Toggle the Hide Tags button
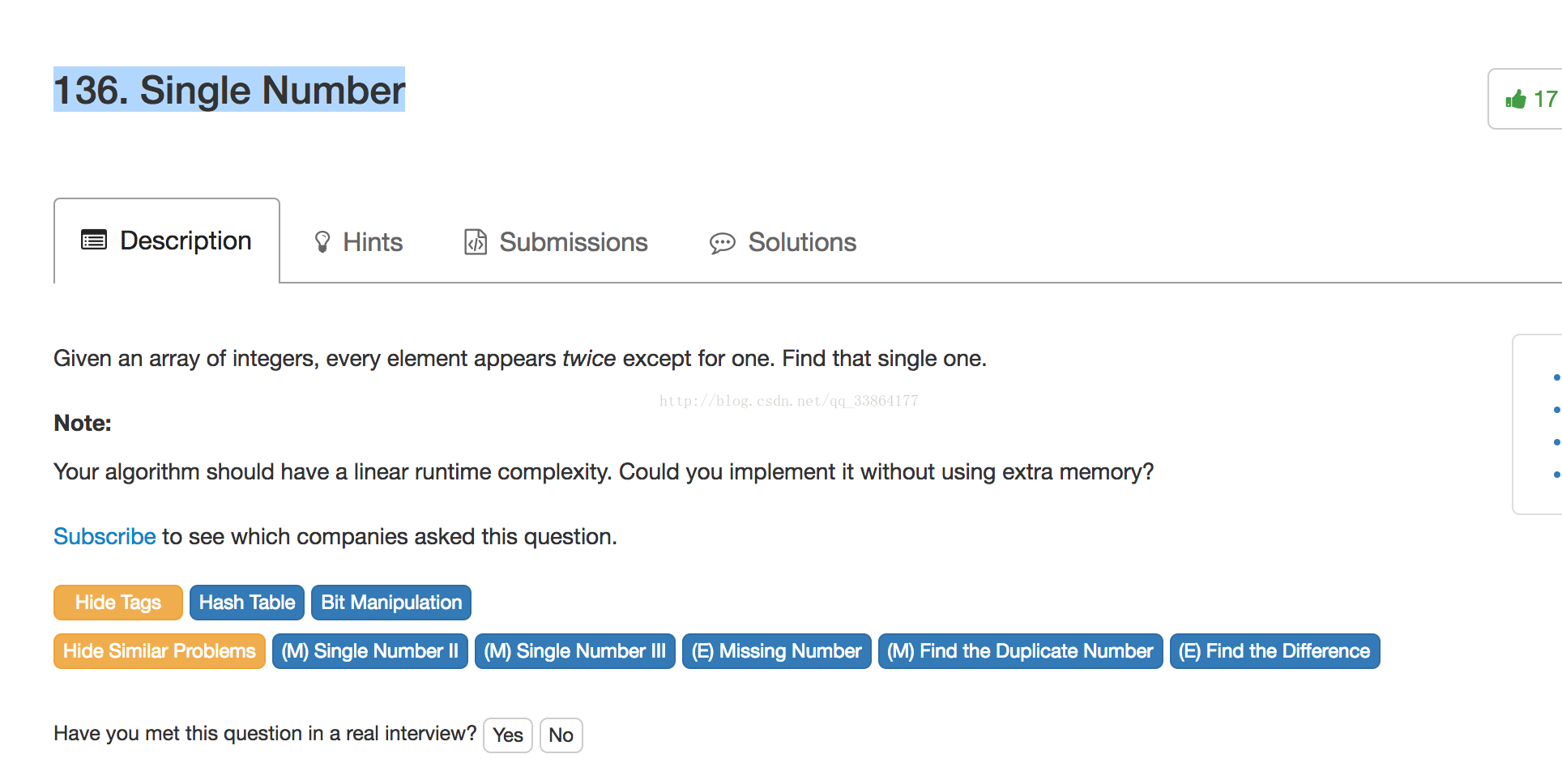 coord(118,603)
